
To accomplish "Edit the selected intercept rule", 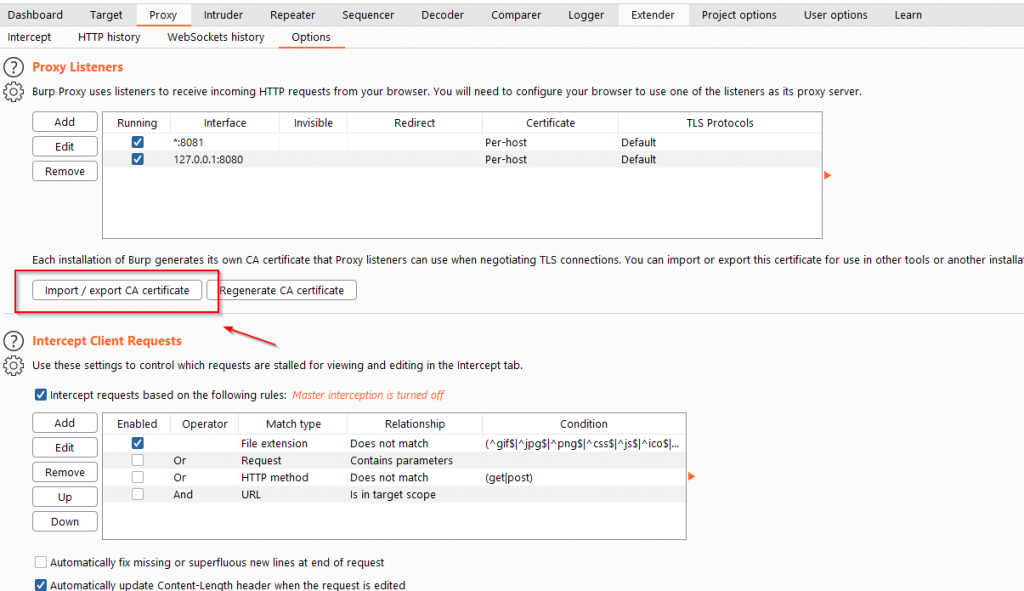I will (65, 447).
